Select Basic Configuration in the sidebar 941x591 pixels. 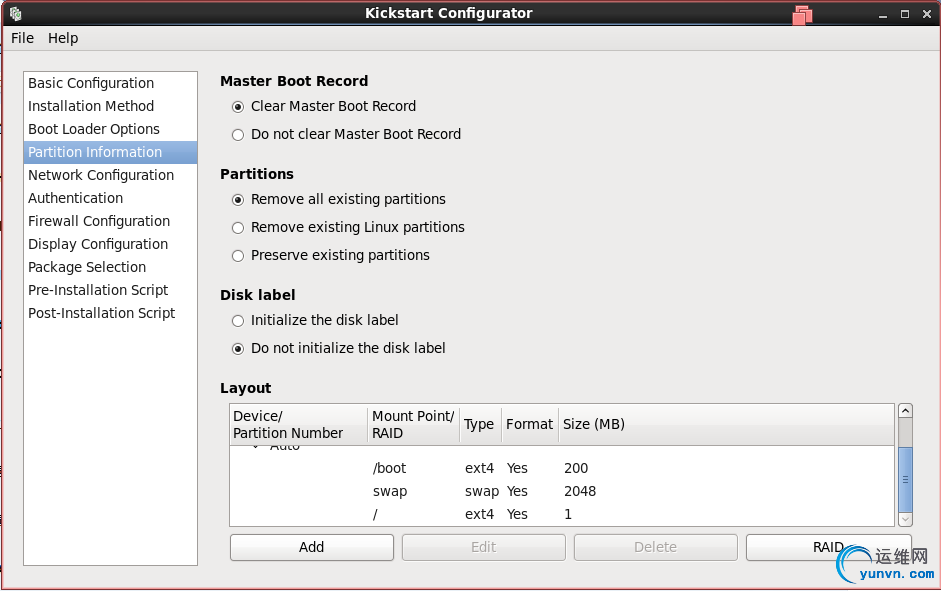pos(110,83)
